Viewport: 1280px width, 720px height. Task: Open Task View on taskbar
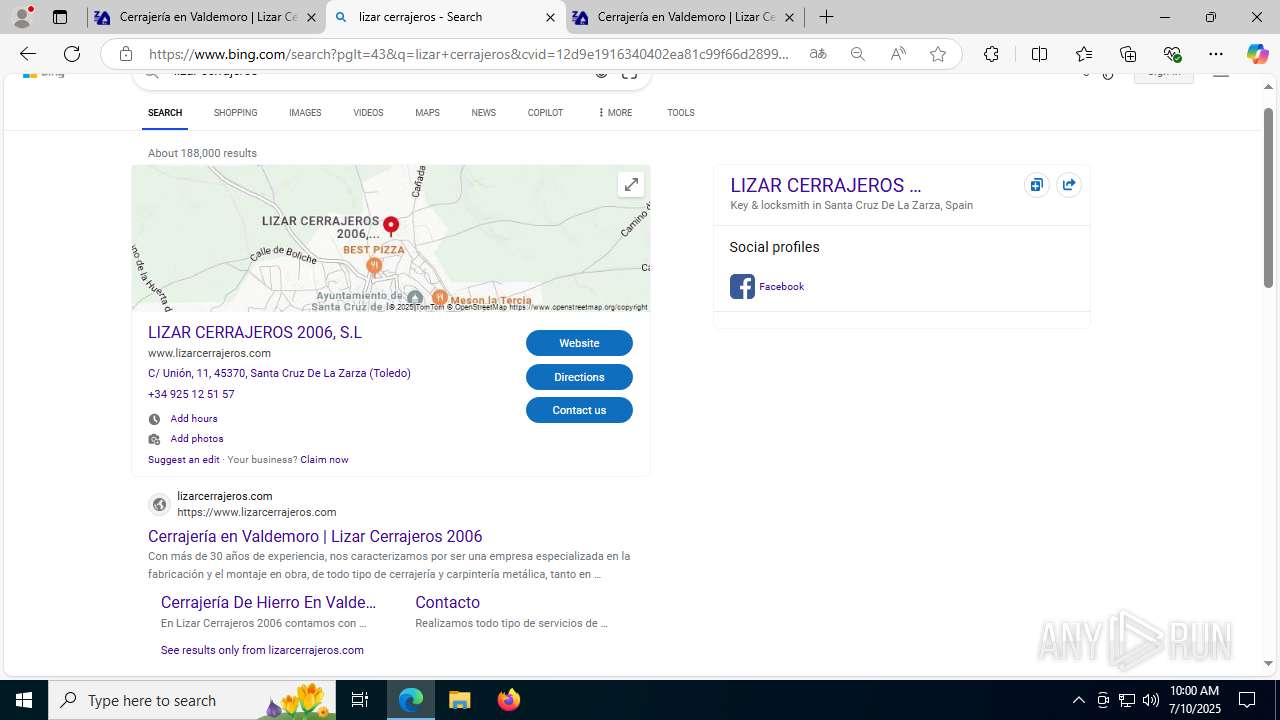tap(360, 700)
